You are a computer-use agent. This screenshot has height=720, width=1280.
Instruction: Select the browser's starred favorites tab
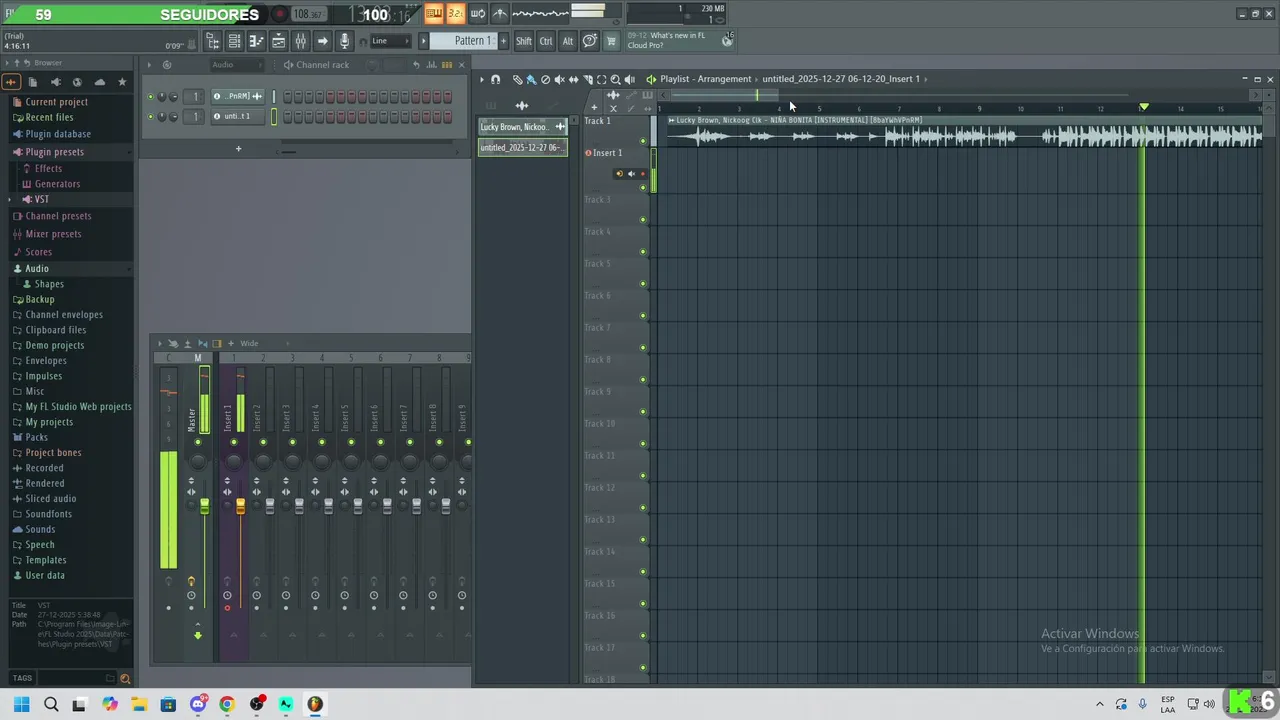(x=122, y=82)
